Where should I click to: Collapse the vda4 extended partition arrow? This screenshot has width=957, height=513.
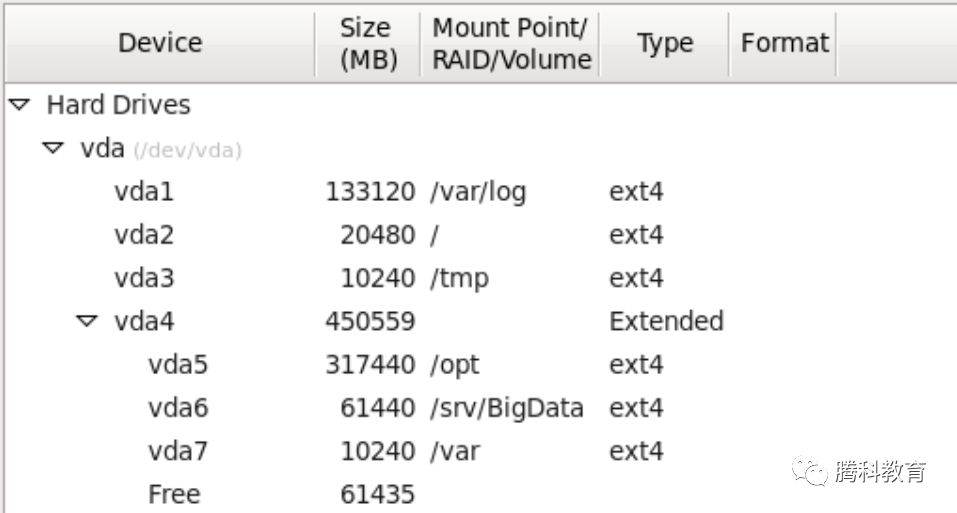[88, 321]
